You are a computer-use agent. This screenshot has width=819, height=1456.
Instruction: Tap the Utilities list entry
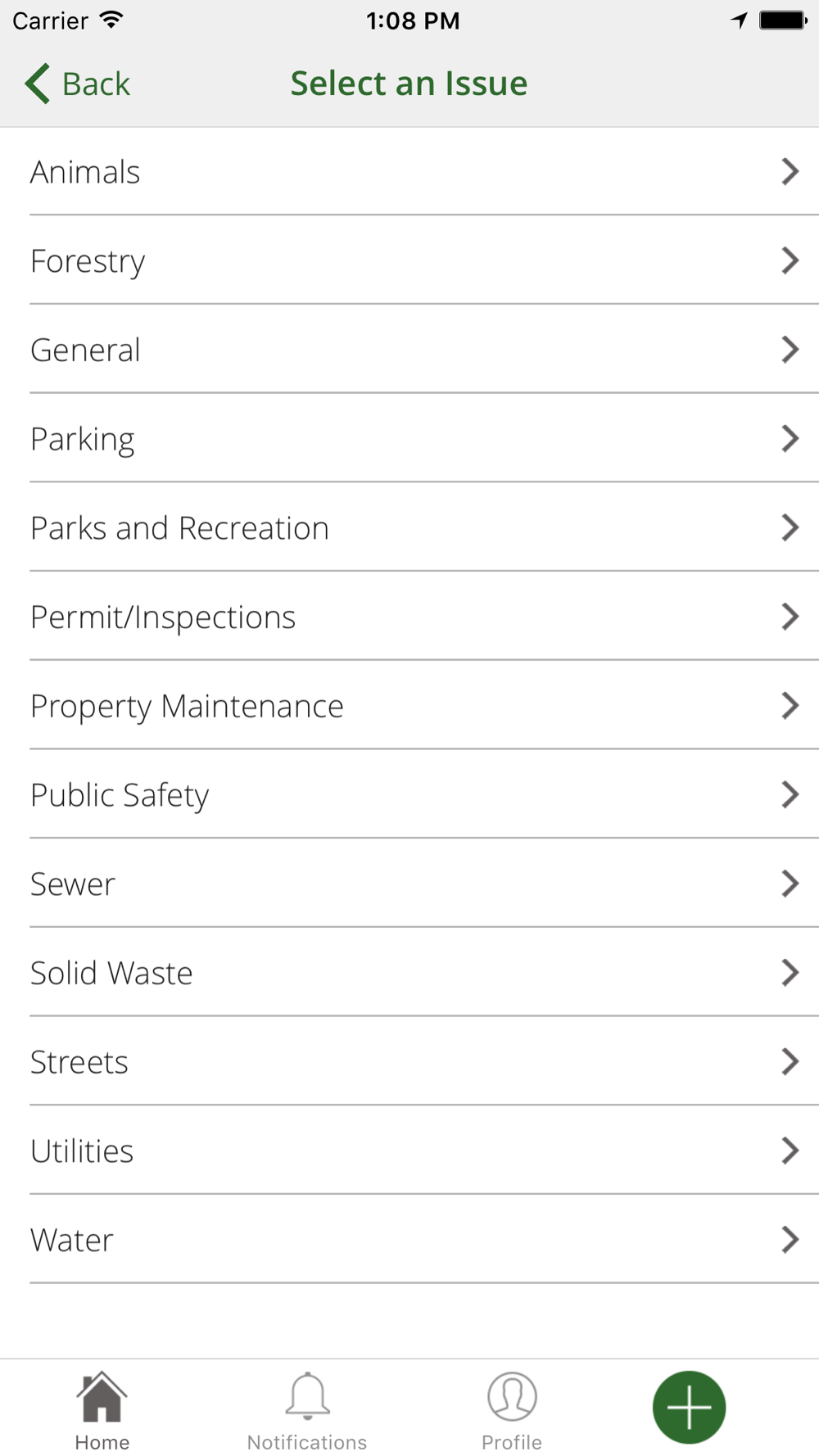coord(82,1151)
